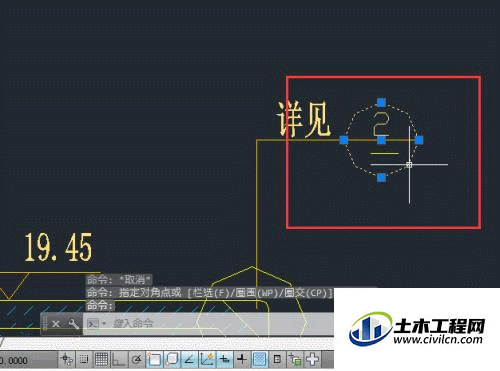Select the number 2 inside the circle
Viewport: 500px width, 371px height.
click(x=381, y=124)
